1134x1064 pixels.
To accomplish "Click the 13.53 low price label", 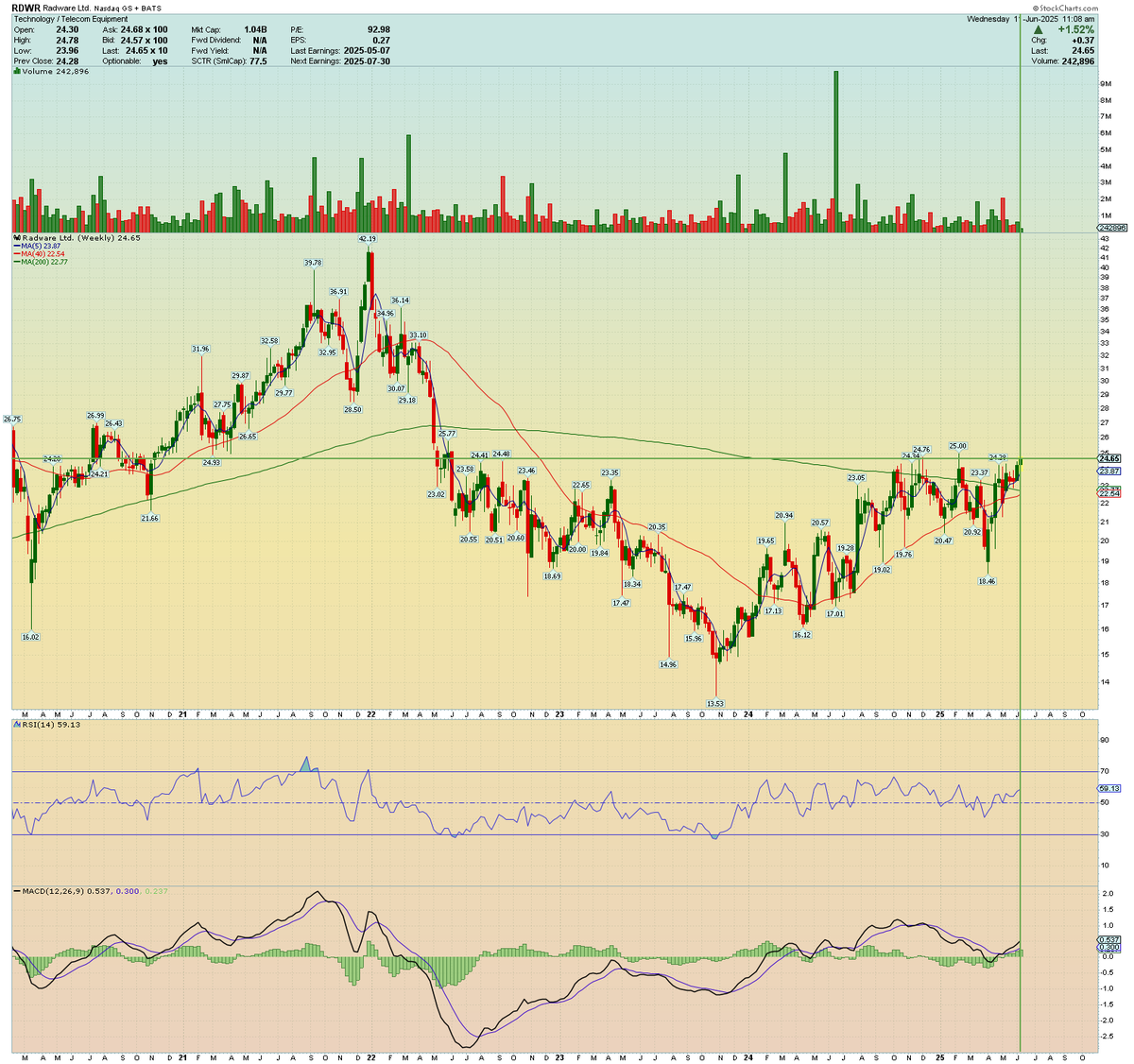I will (715, 703).
